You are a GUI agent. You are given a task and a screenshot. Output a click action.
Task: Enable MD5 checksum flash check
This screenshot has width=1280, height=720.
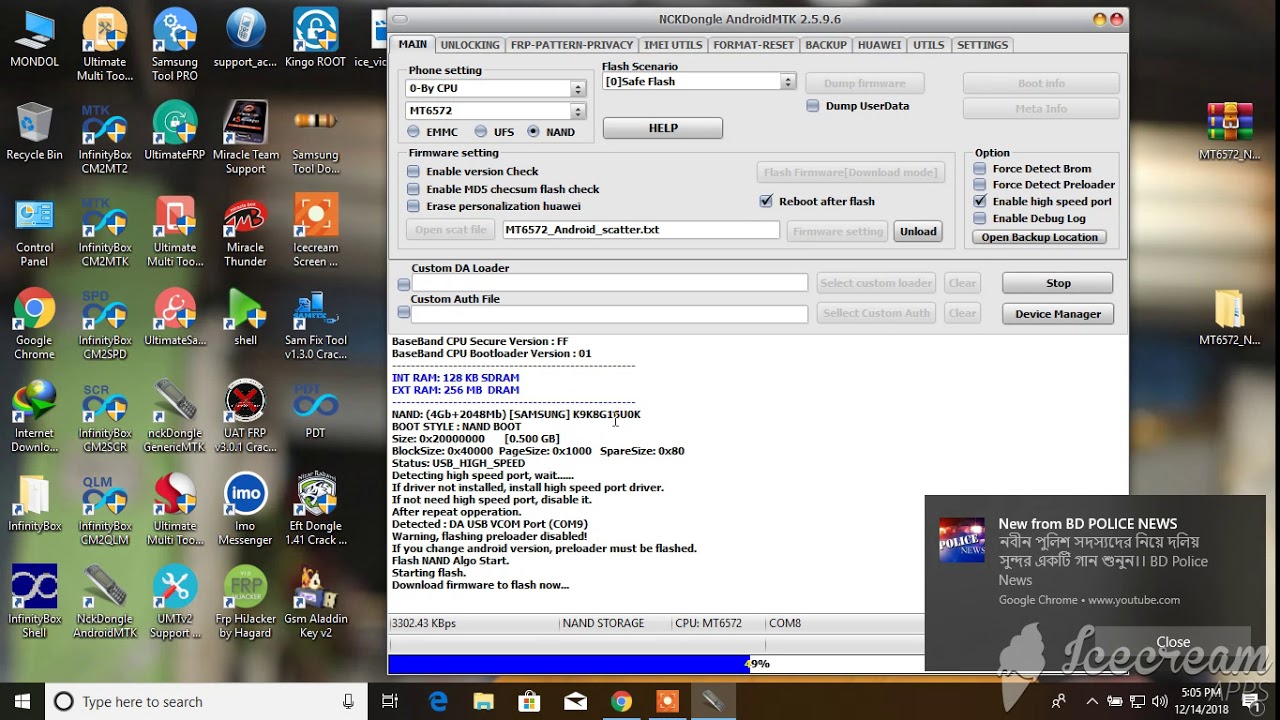click(414, 189)
